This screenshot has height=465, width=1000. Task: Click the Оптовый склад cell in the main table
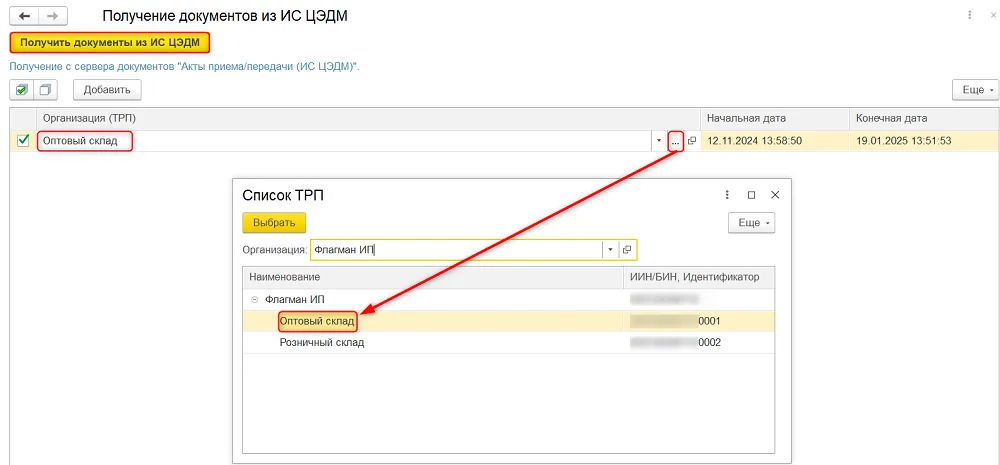(344, 141)
